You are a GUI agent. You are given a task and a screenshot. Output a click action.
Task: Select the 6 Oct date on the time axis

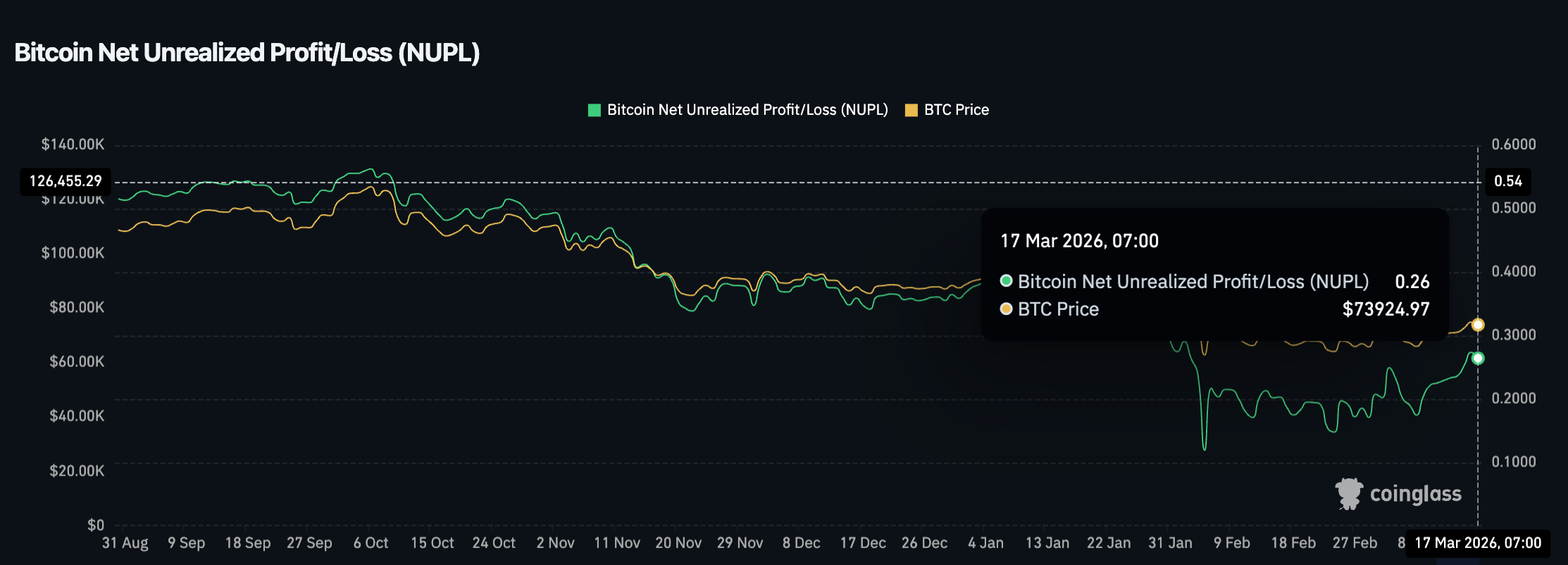tap(371, 543)
